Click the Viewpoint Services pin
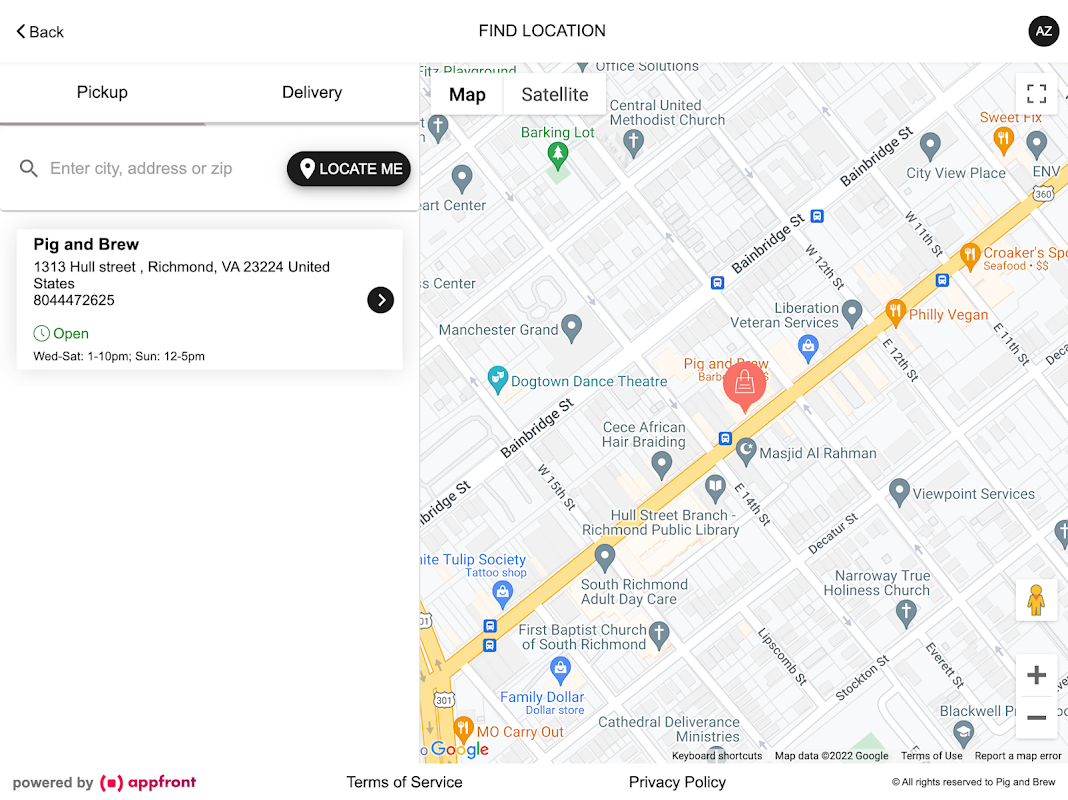This screenshot has width=1068, height=800. (x=899, y=492)
